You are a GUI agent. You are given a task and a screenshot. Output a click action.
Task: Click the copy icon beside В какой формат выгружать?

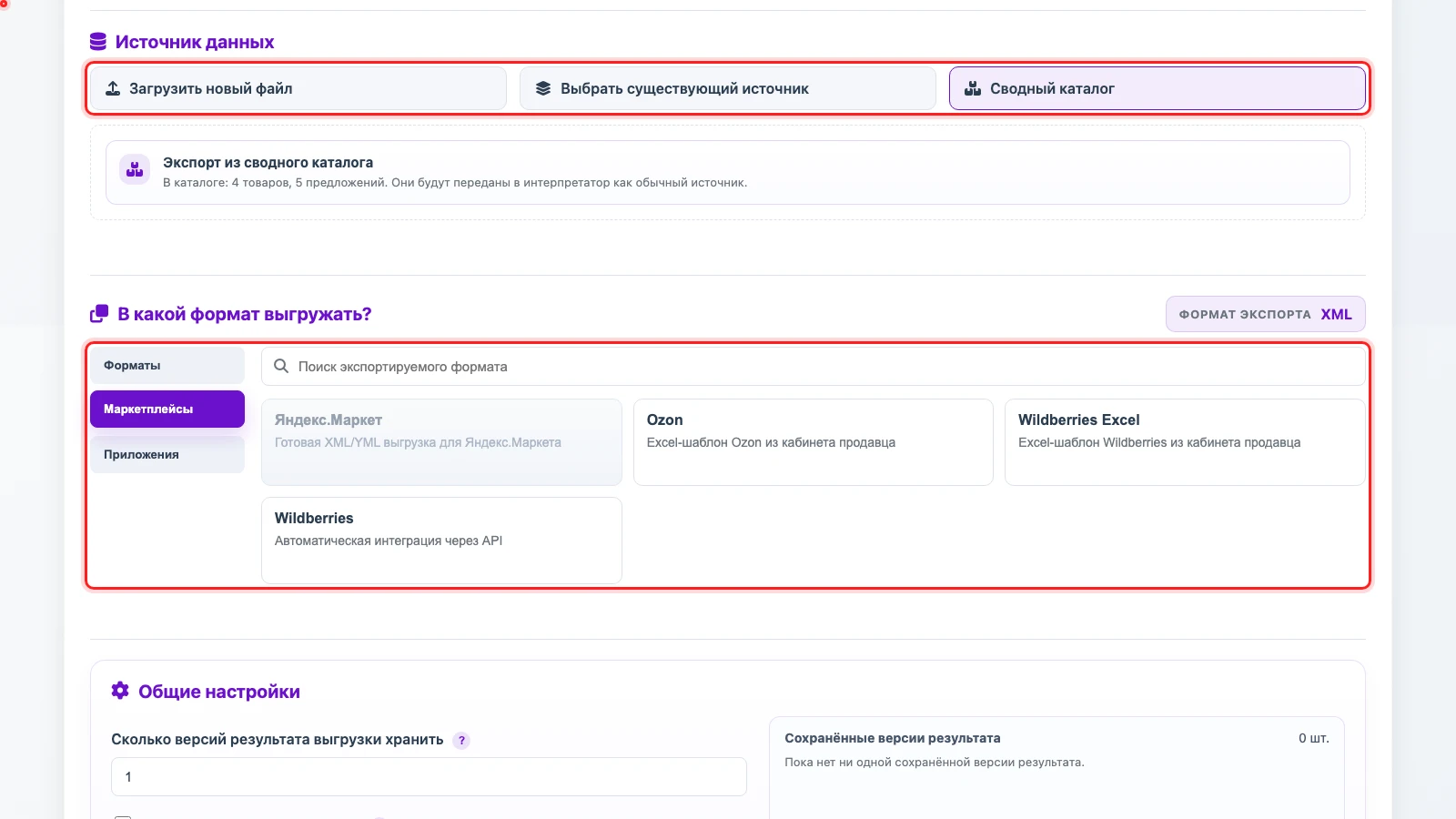click(x=99, y=314)
